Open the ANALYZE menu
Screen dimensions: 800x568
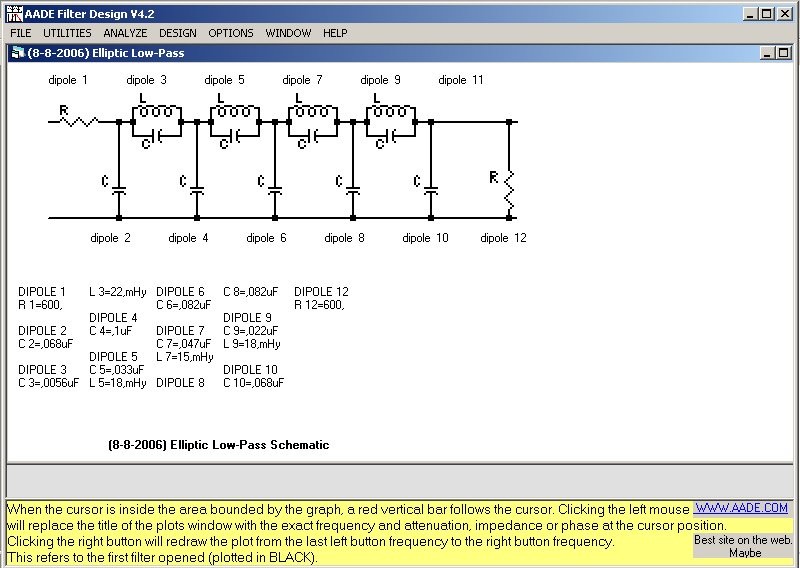[125, 33]
